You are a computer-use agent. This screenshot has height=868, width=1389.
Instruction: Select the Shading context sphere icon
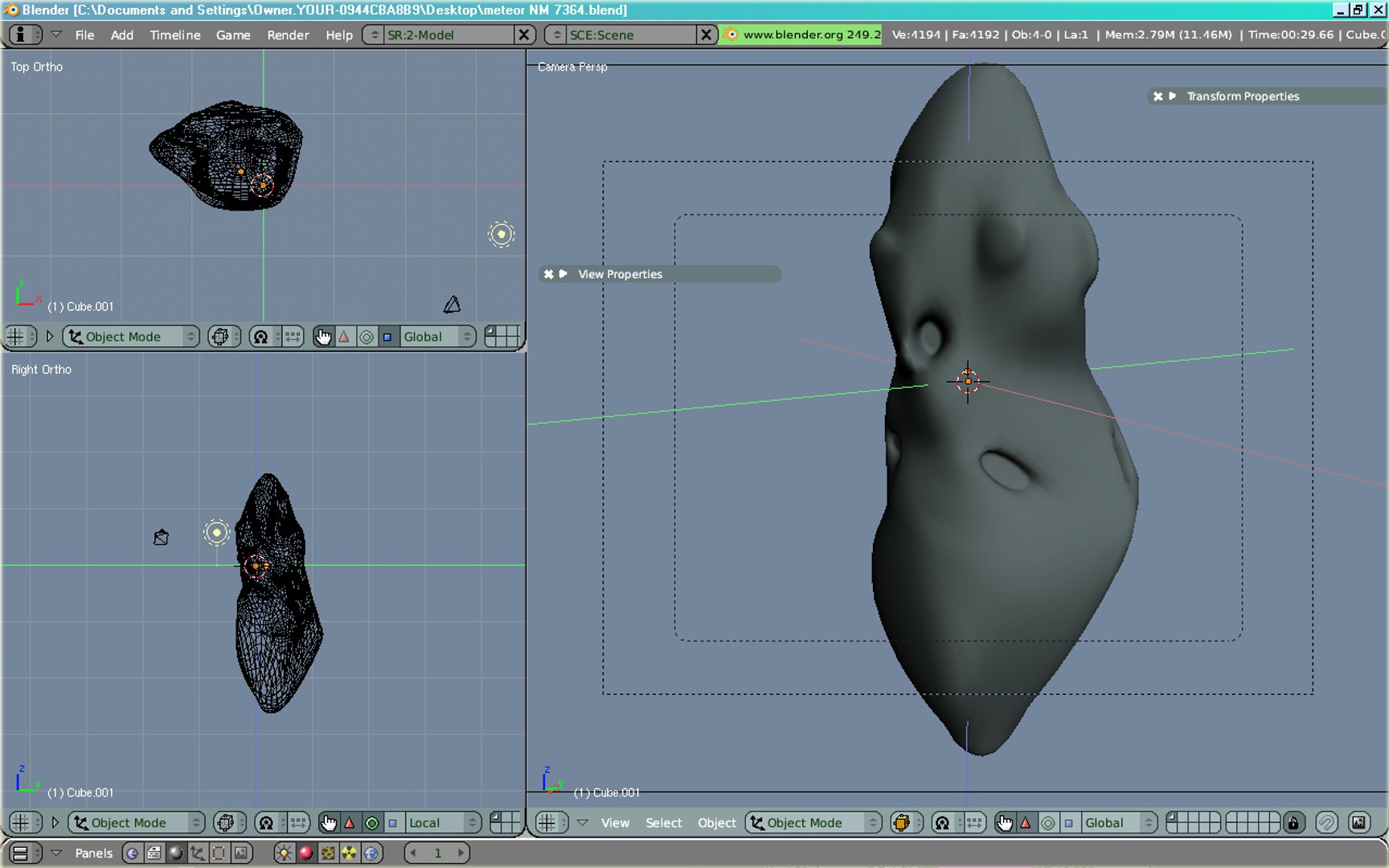[176, 853]
